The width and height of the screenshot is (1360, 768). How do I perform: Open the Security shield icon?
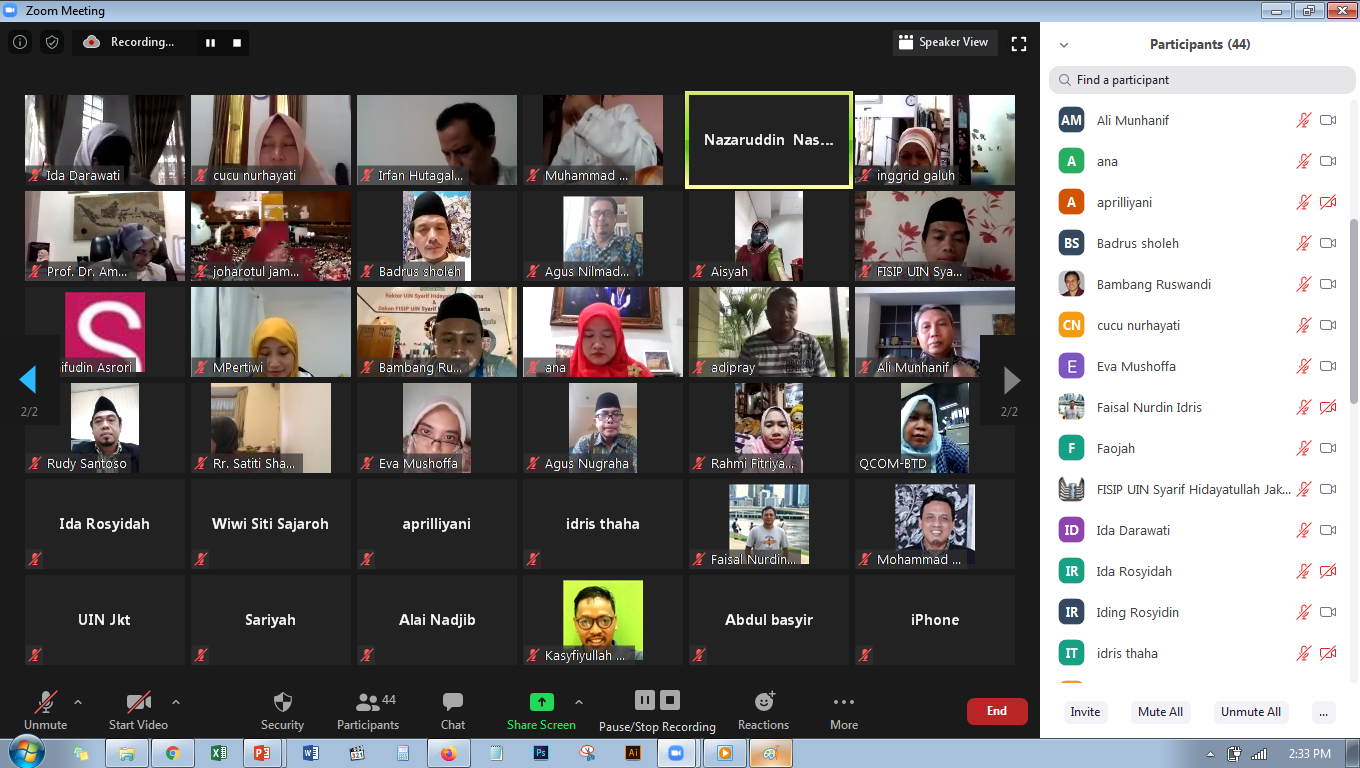pos(282,702)
